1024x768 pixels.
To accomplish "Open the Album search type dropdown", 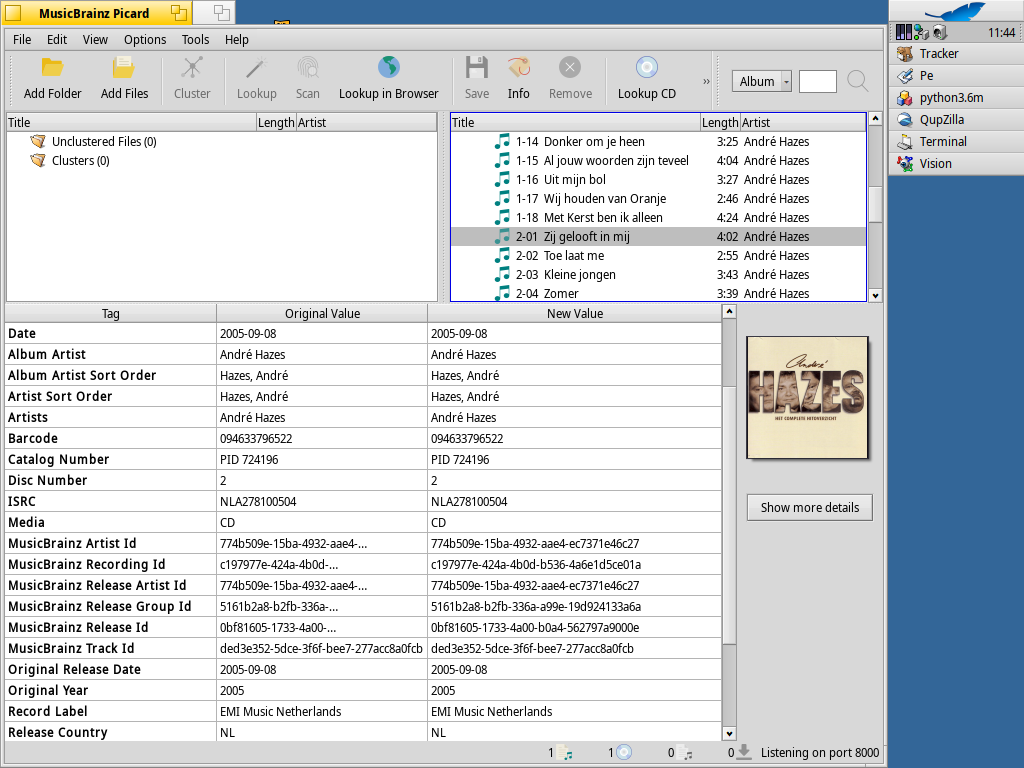I will [x=762, y=82].
